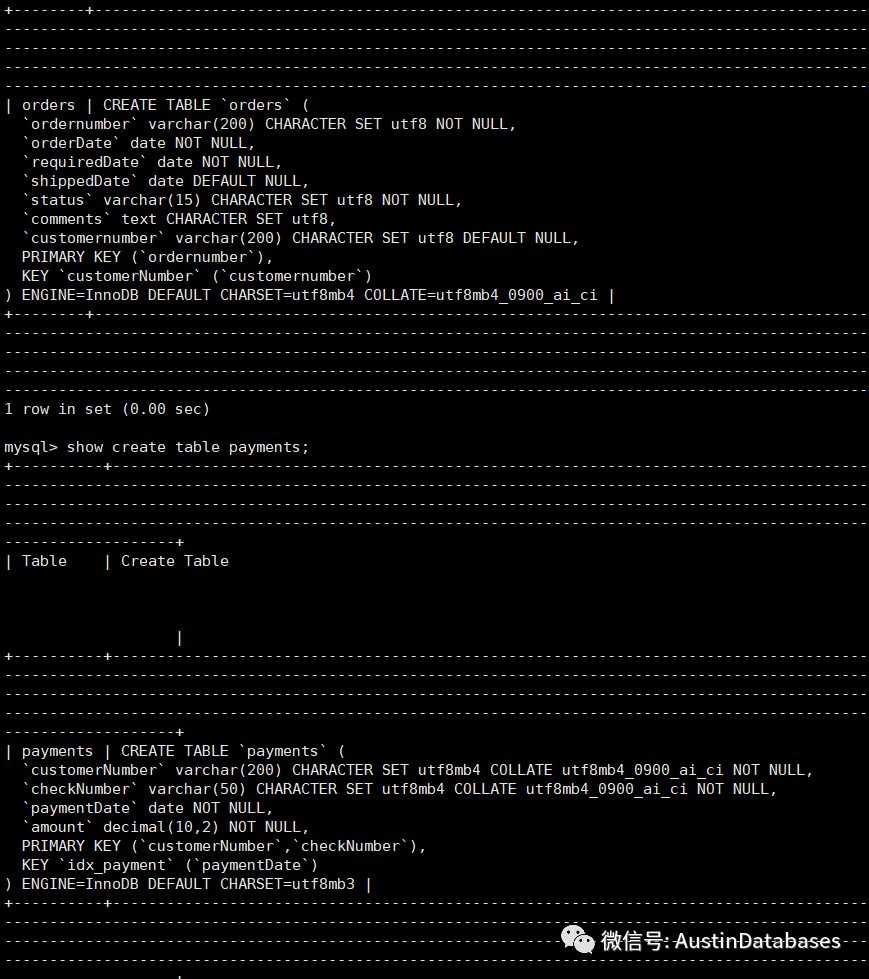869x979 pixels.
Task: Click the KEY `idx_payment` index line
Action: click(x=170, y=865)
